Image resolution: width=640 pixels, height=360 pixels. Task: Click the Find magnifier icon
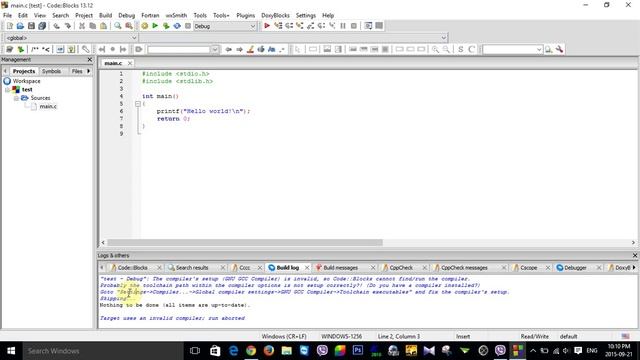(x=118, y=26)
